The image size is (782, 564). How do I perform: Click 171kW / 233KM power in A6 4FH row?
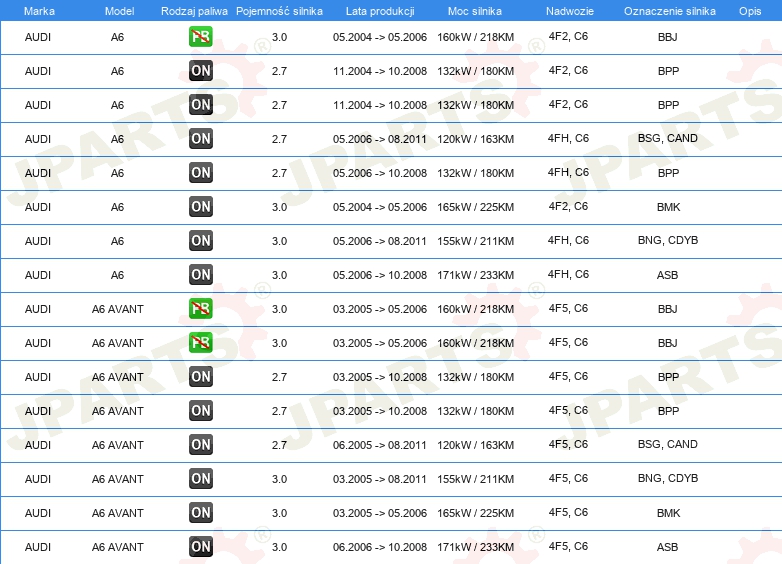[x=475, y=275]
